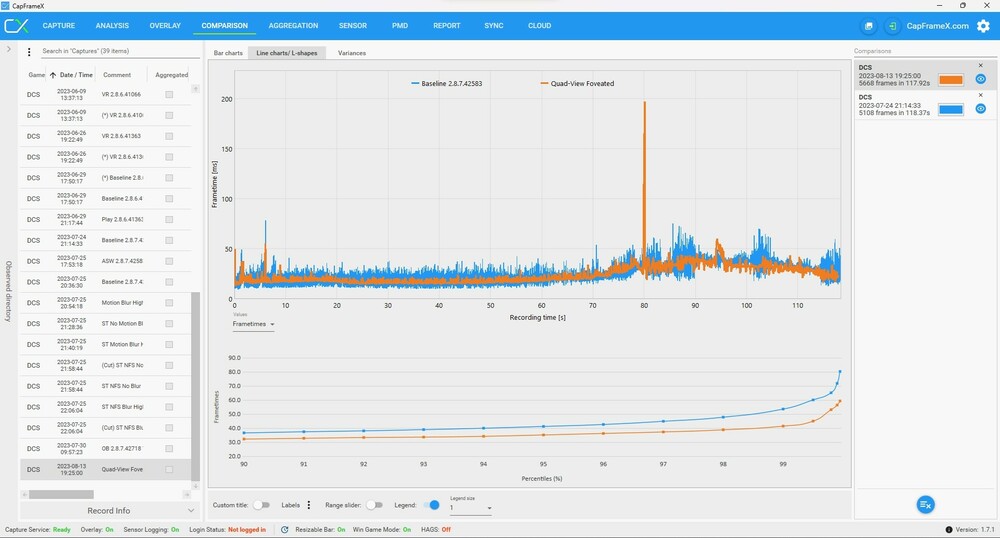Click the Aggregated column header
The height and width of the screenshot is (538, 1000).
(x=172, y=75)
